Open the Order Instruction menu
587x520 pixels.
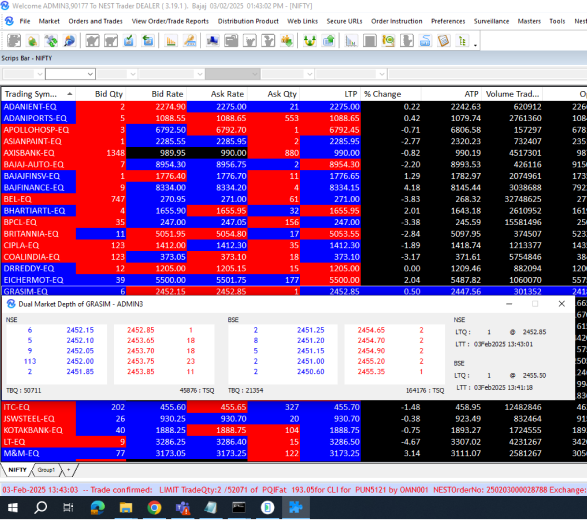[x=396, y=21]
